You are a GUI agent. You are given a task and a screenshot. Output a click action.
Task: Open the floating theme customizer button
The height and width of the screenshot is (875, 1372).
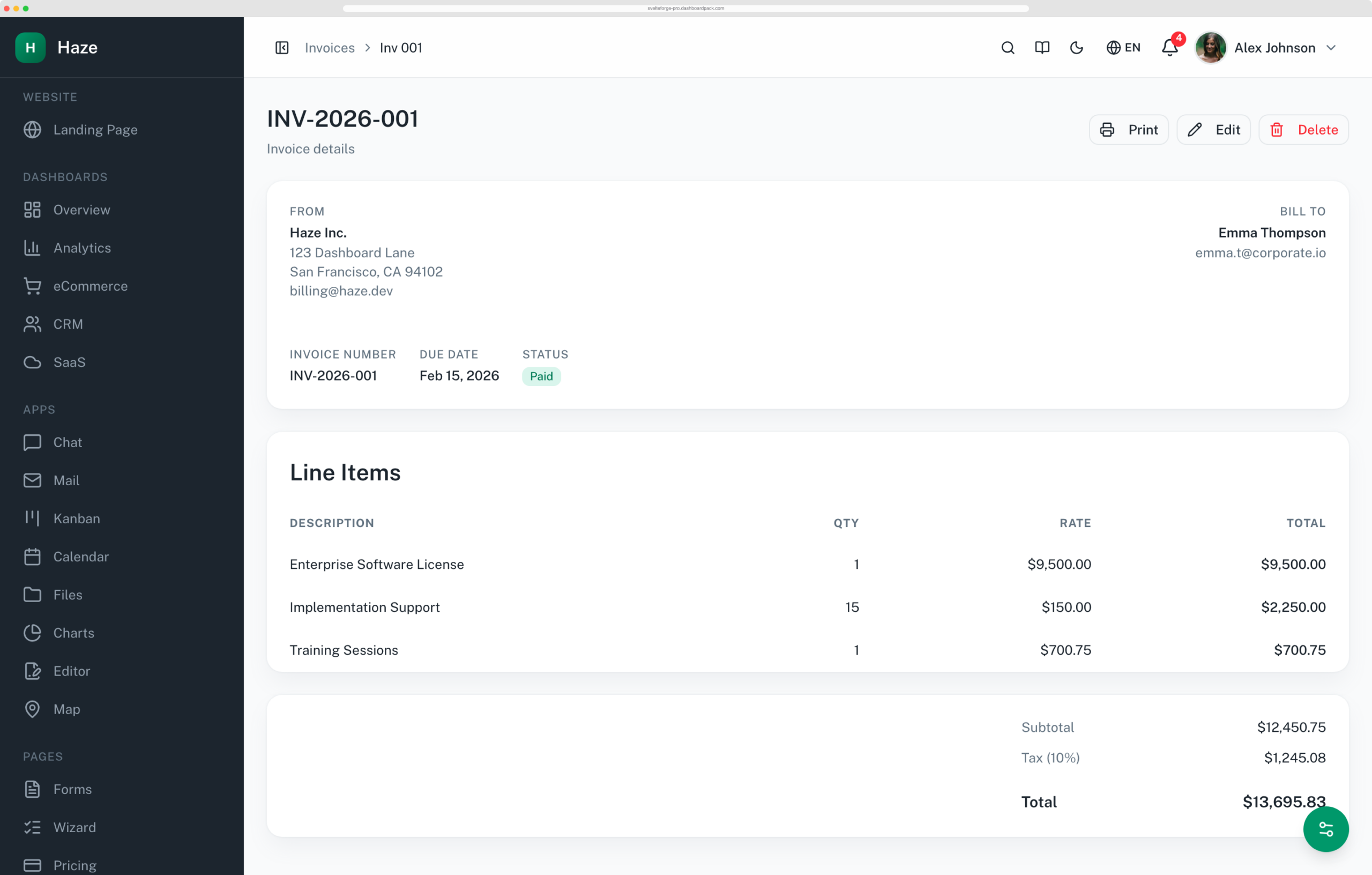coord(1325,829)
